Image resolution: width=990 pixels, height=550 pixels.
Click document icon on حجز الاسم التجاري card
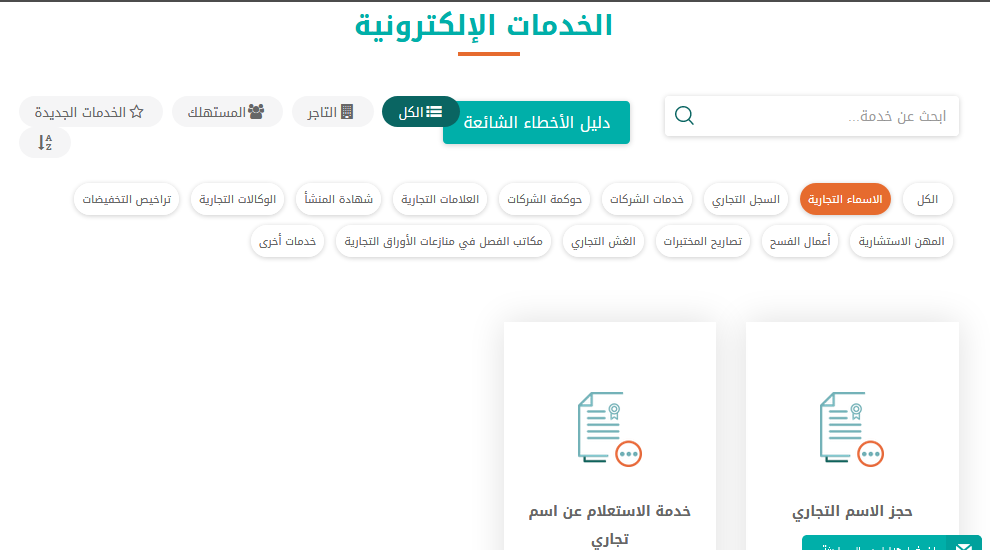(852, 429)
